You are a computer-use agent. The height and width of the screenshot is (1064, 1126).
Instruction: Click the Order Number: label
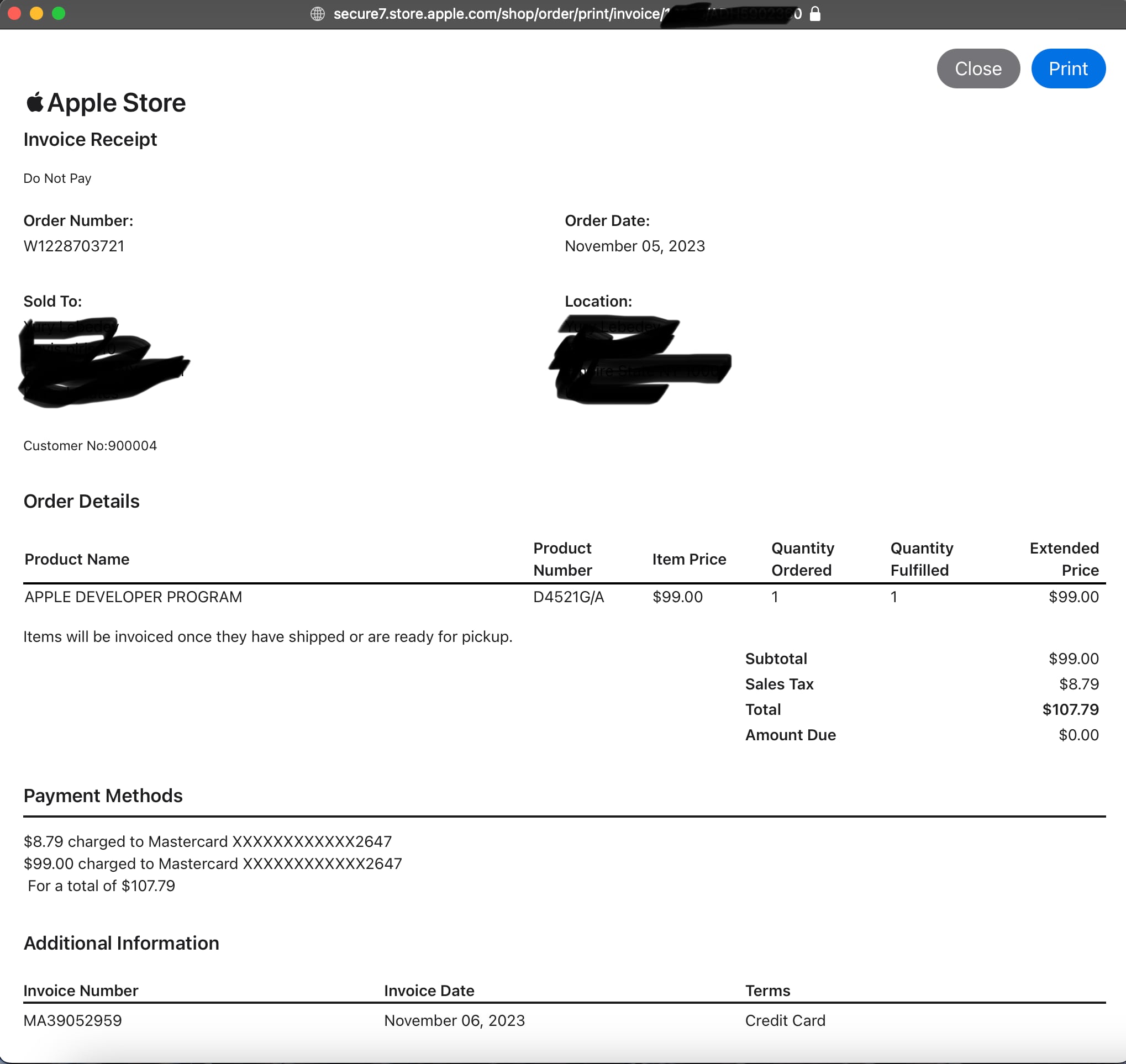[78, 220]
